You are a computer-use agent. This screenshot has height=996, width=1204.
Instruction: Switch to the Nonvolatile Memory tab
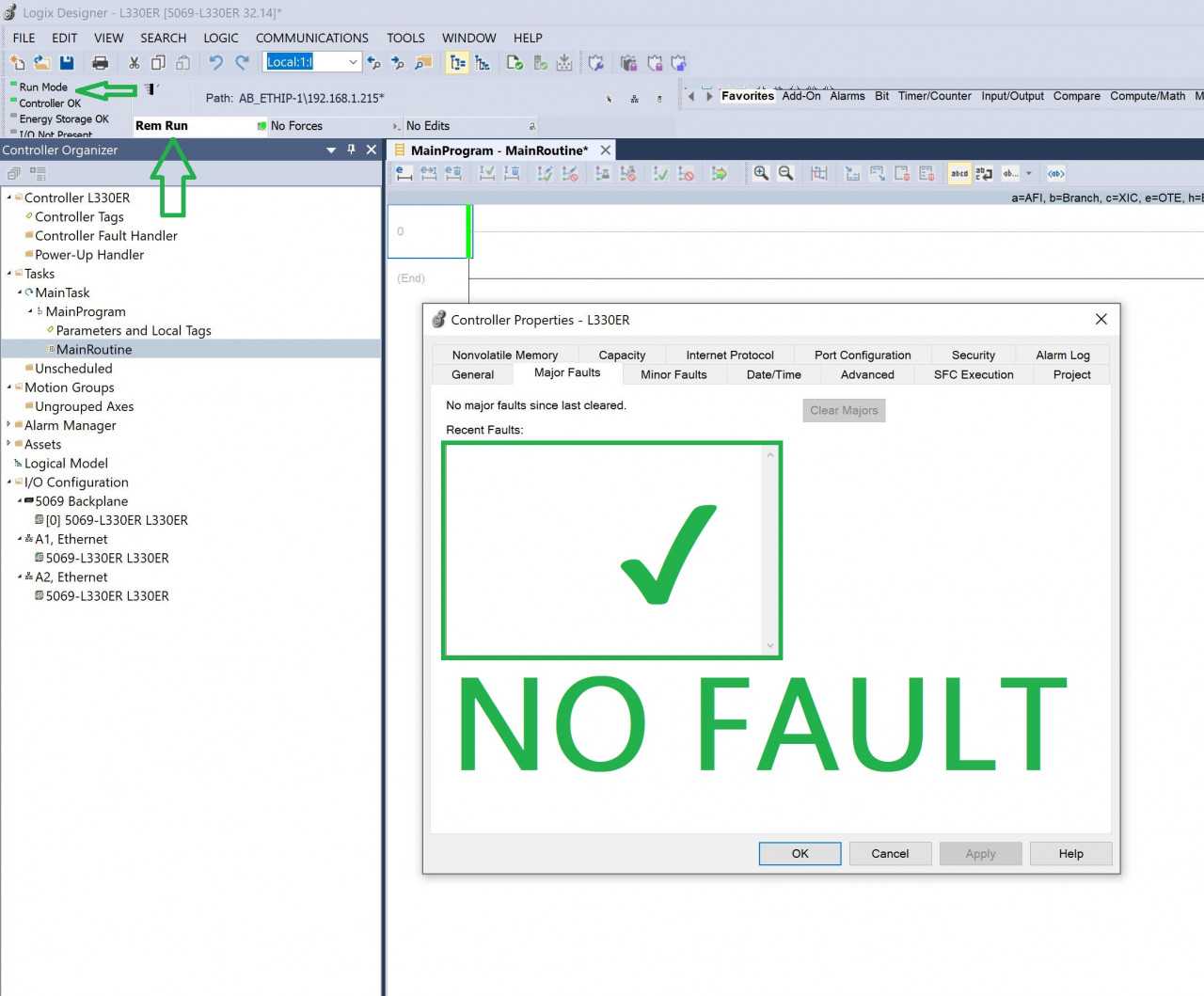505,355
